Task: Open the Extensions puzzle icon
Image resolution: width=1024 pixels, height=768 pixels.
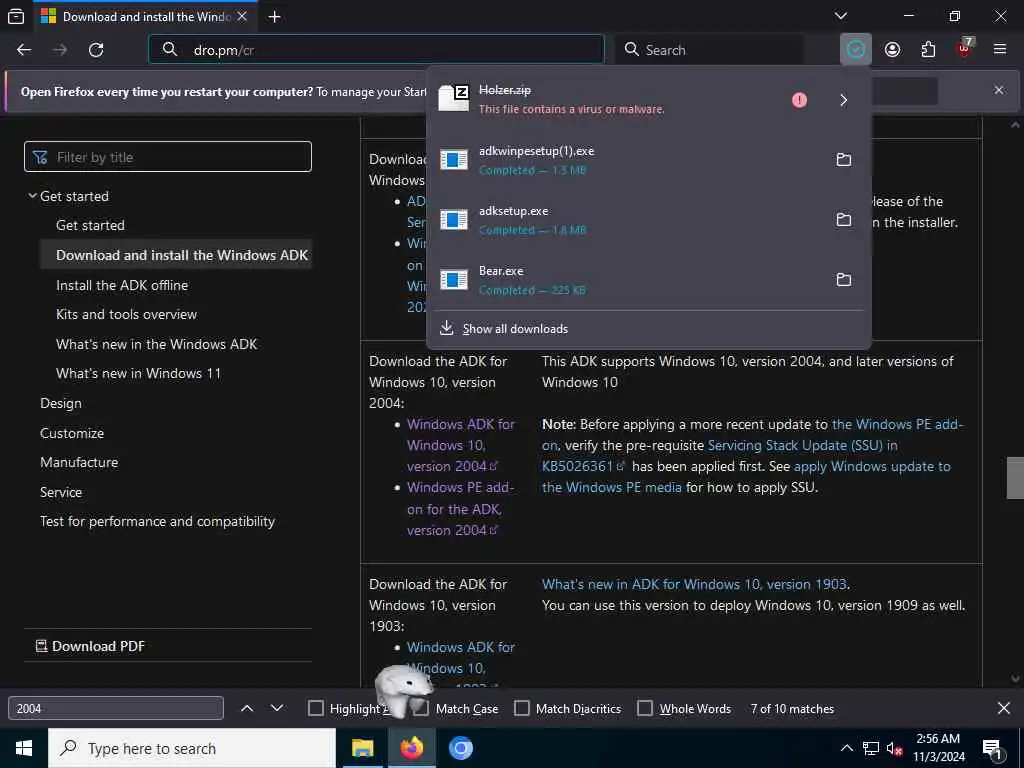Action: click(x=928, y=50)
